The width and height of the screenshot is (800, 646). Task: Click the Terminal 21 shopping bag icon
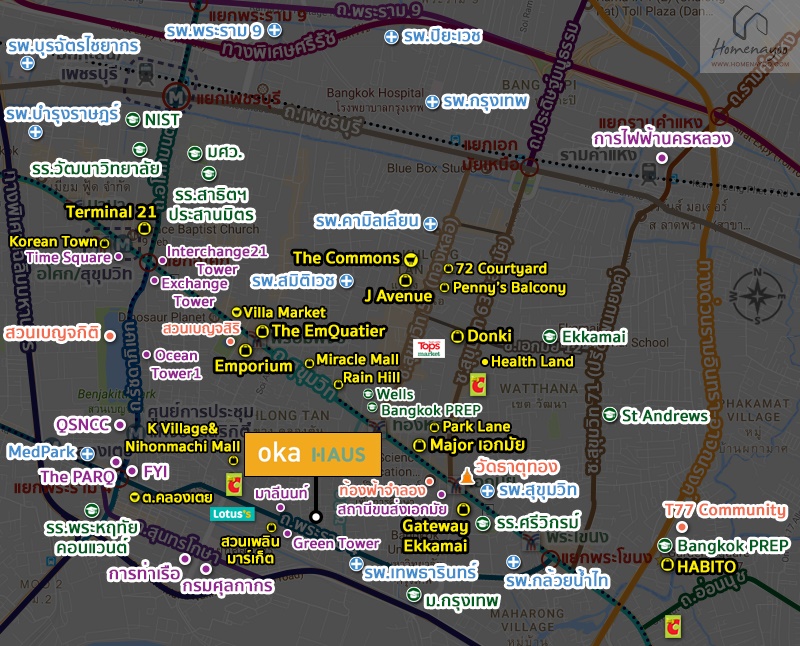click(x=144, y=228)
